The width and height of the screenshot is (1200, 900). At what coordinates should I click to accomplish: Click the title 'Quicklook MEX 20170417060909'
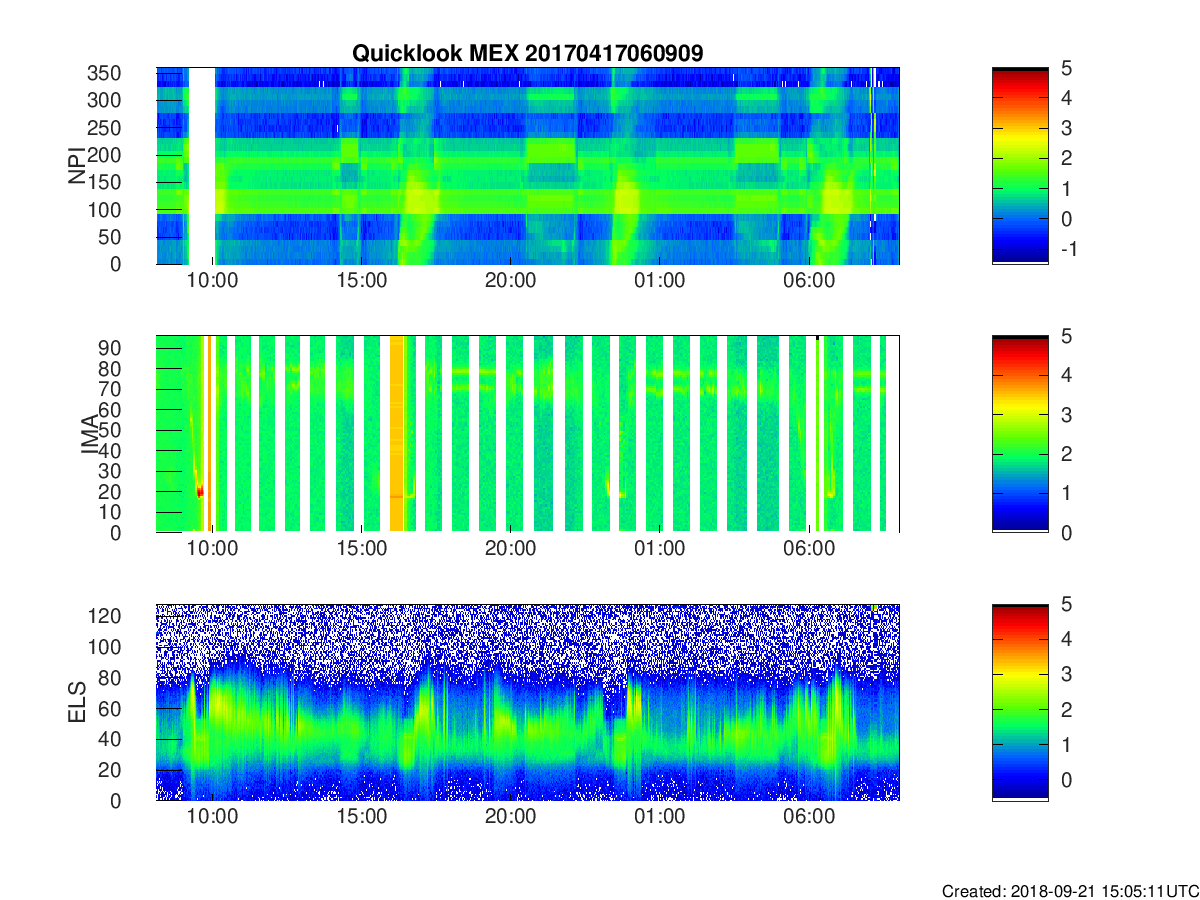tap(527, 54)
